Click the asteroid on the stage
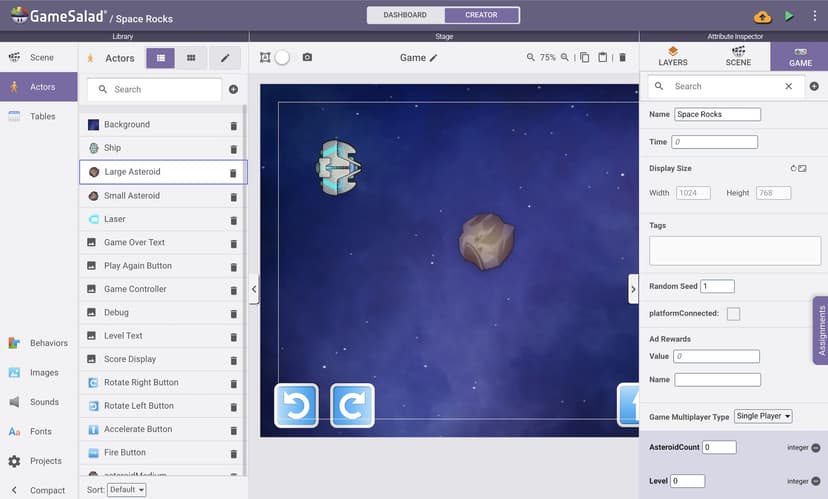This screenshot has height=499, width=828. click(x=486, y=242)
